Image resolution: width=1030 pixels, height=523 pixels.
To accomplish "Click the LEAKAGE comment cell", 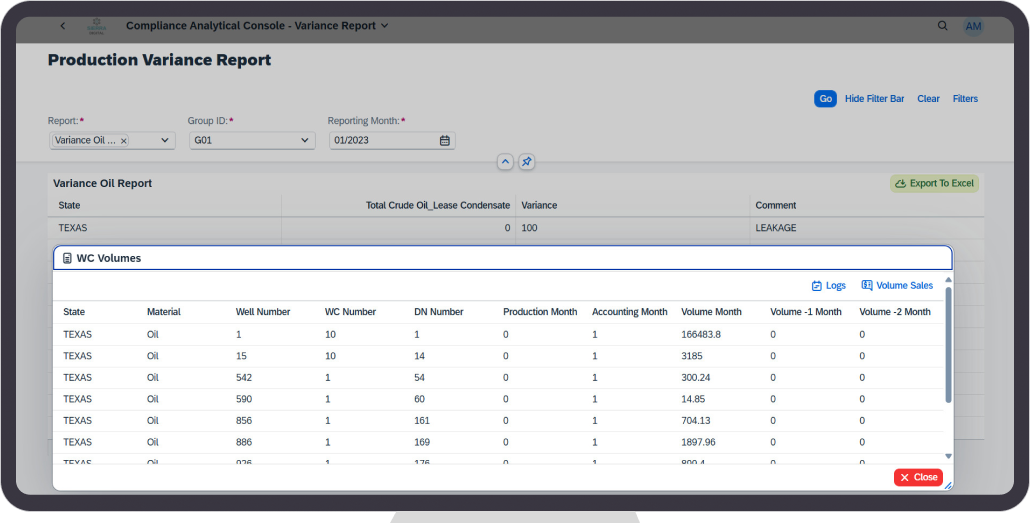I will 776,228.
